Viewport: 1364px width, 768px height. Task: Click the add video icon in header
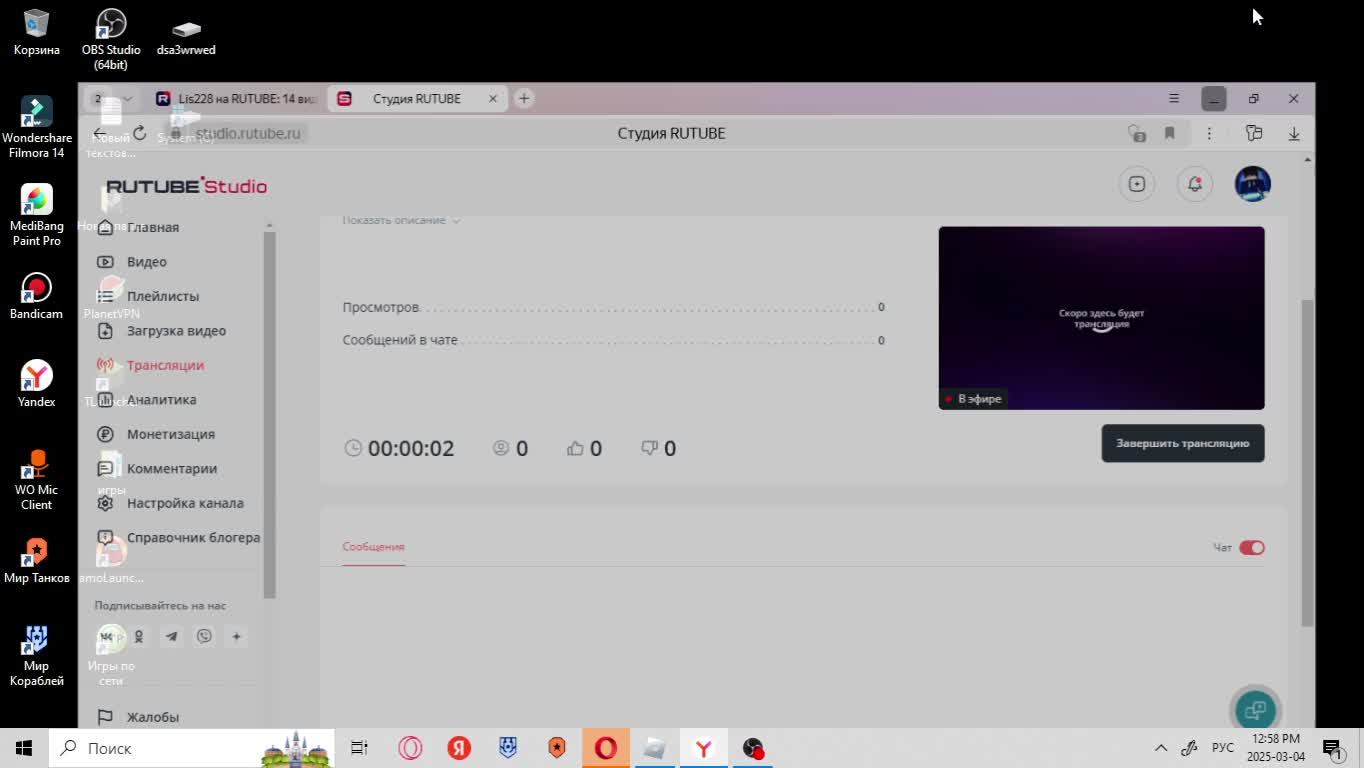coord(1136,184)
